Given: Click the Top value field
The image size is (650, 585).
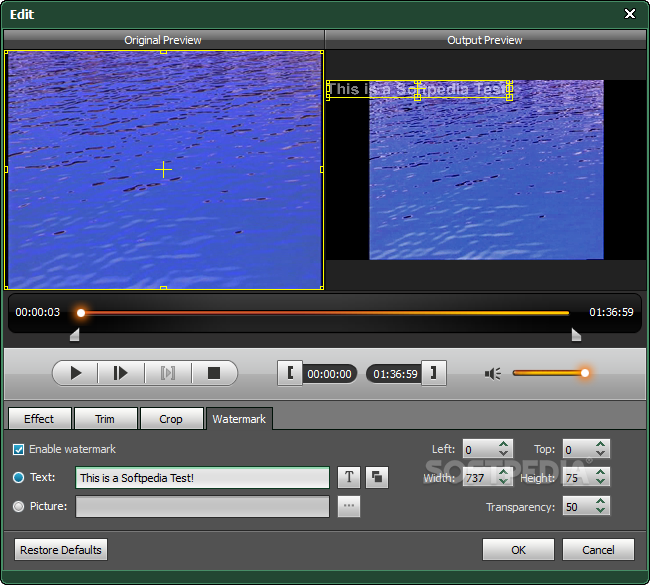Looking at the screenshot, I should pyautogui.click(x=579, y=449).
